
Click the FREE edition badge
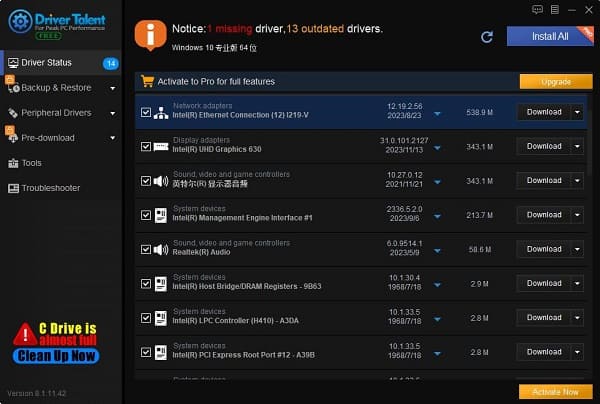(x=48, y=36)
